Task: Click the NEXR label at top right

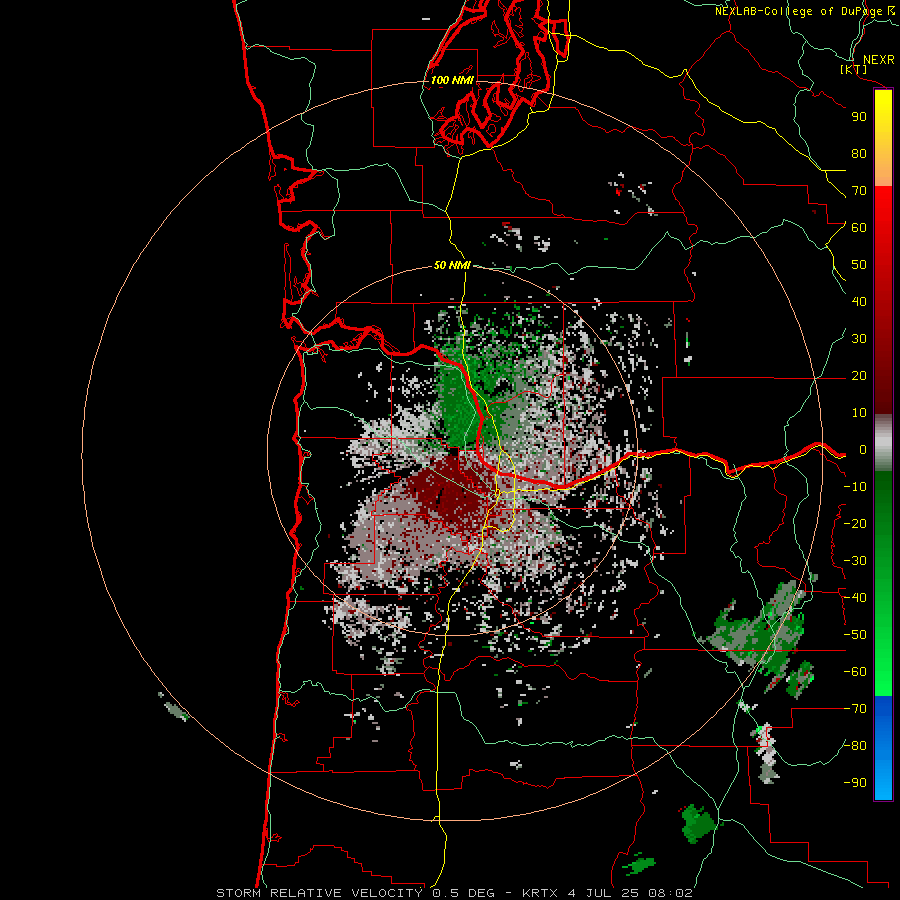Action: [878, 60]
